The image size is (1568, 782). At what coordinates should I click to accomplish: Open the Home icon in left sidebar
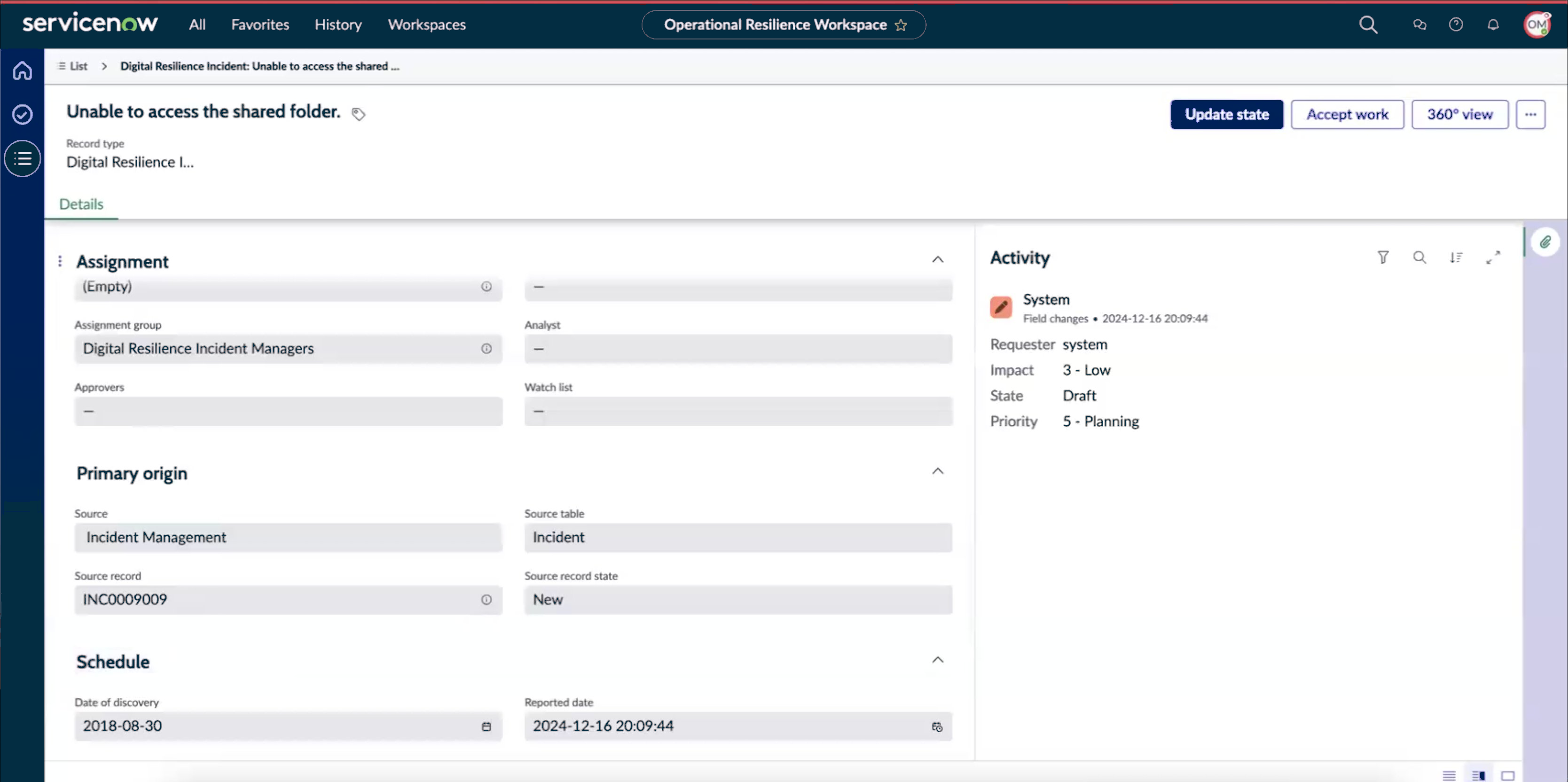coord(23,70)
